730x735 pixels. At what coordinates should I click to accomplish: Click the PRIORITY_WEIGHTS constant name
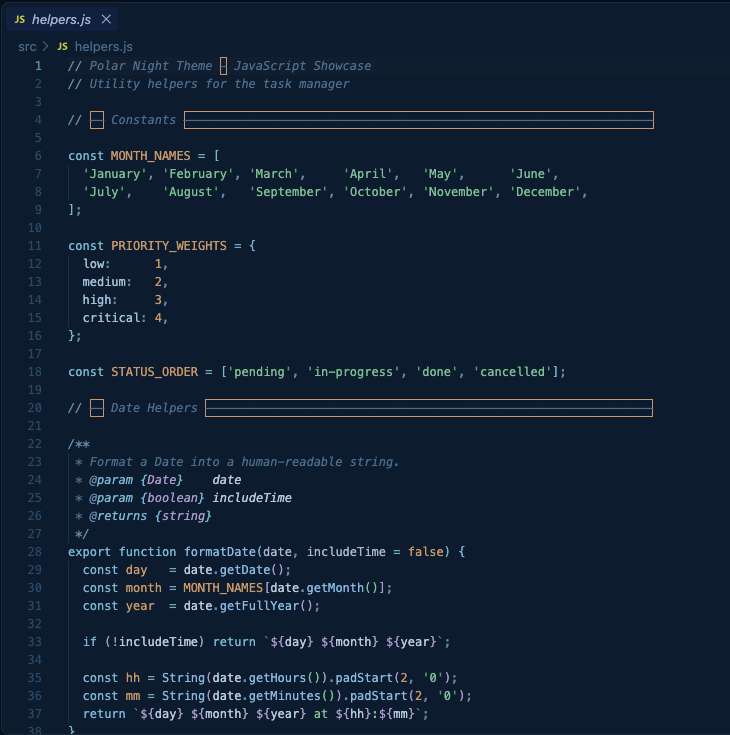(169, 246)
